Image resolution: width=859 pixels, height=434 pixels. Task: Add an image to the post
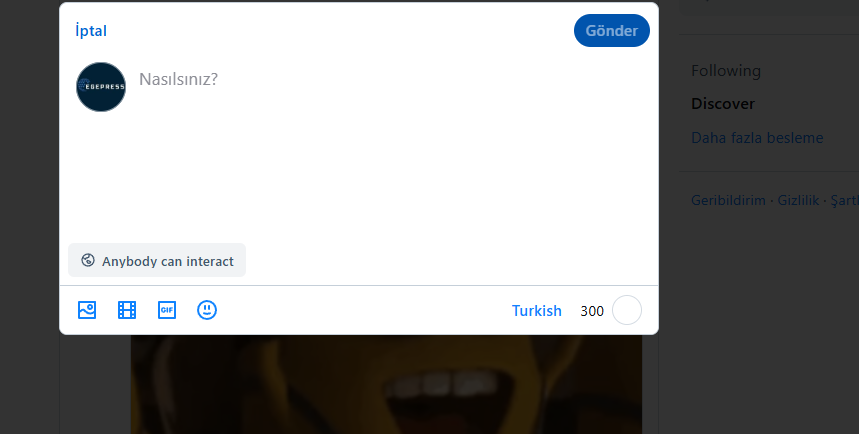(x=87, y=310)
